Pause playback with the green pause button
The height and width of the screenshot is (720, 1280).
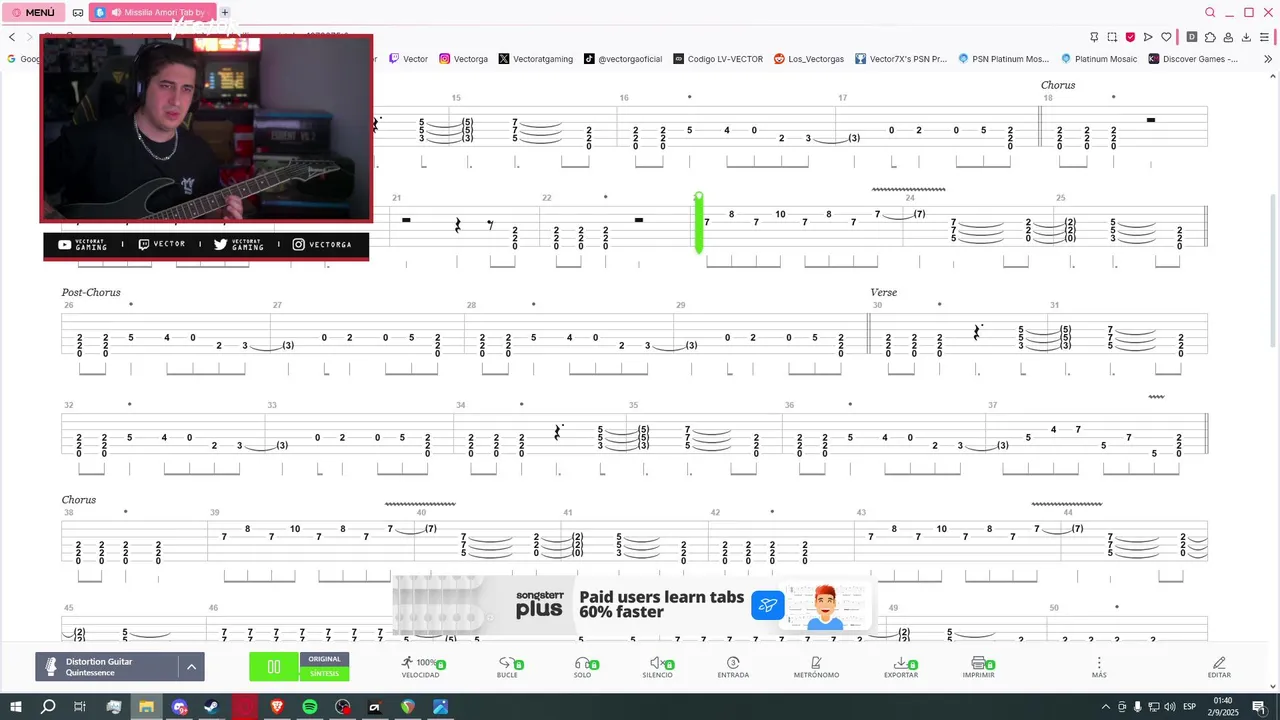(x=273, y=666)
